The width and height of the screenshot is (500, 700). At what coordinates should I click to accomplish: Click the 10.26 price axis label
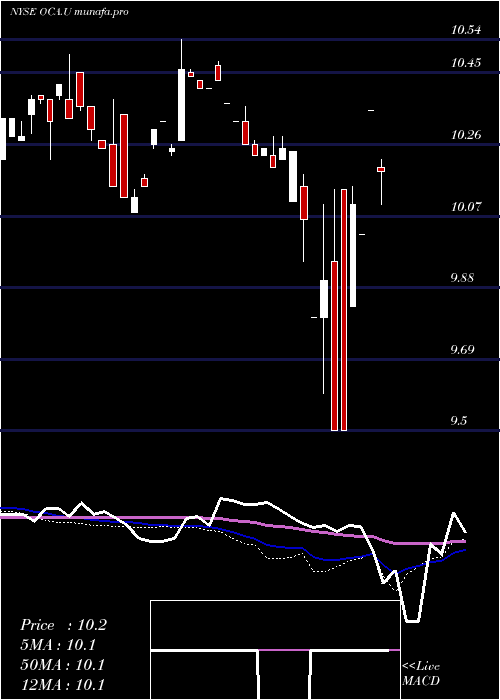(x=466, y=134)
